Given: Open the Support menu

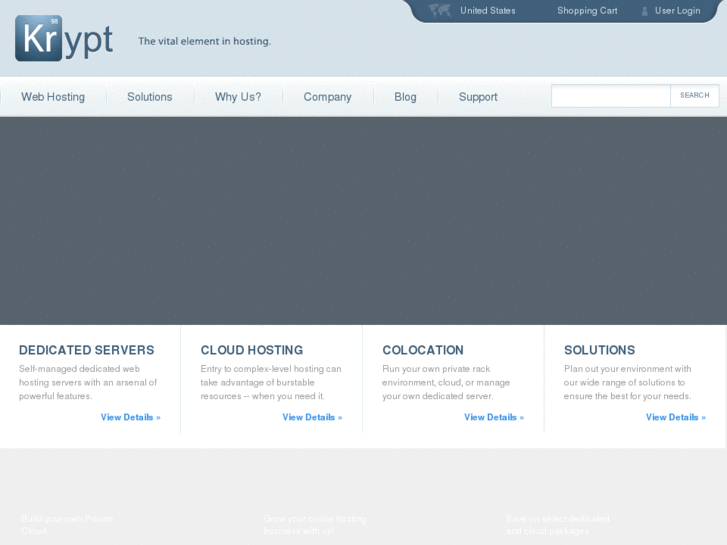Looking at the screenshot, I should (478, 97).
